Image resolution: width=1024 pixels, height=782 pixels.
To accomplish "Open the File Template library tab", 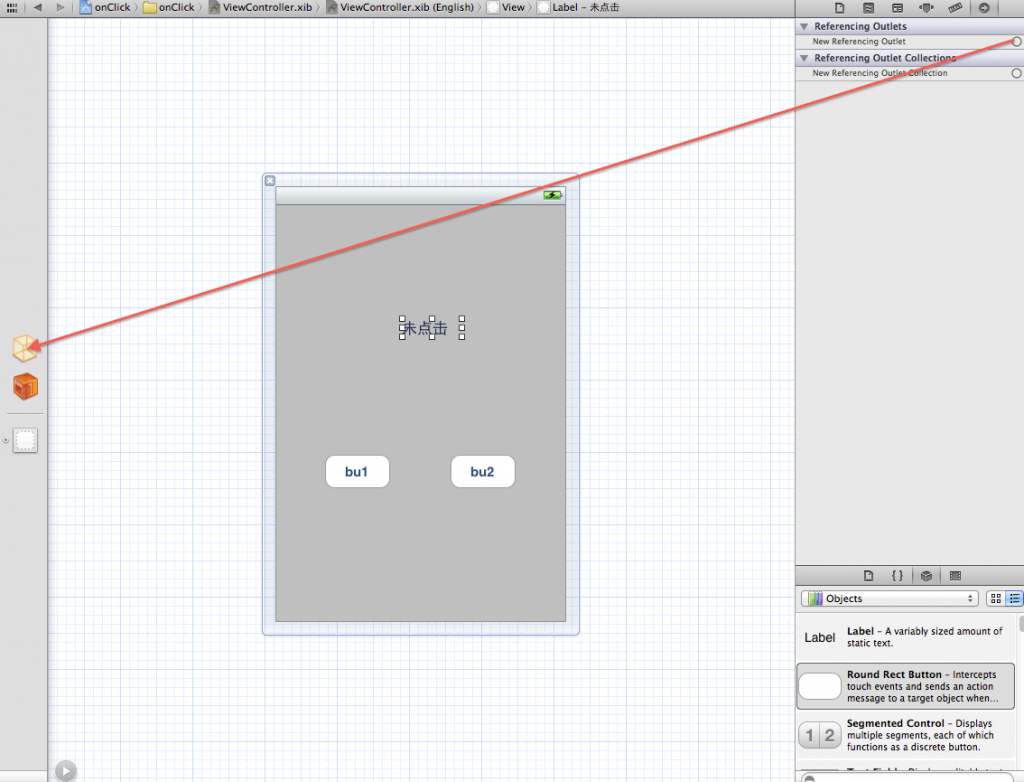I will point(869,576).
